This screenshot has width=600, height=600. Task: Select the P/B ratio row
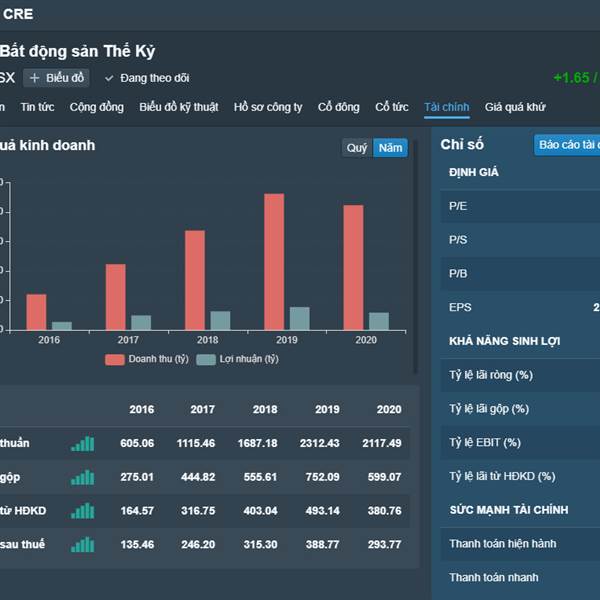coord(520,274)
